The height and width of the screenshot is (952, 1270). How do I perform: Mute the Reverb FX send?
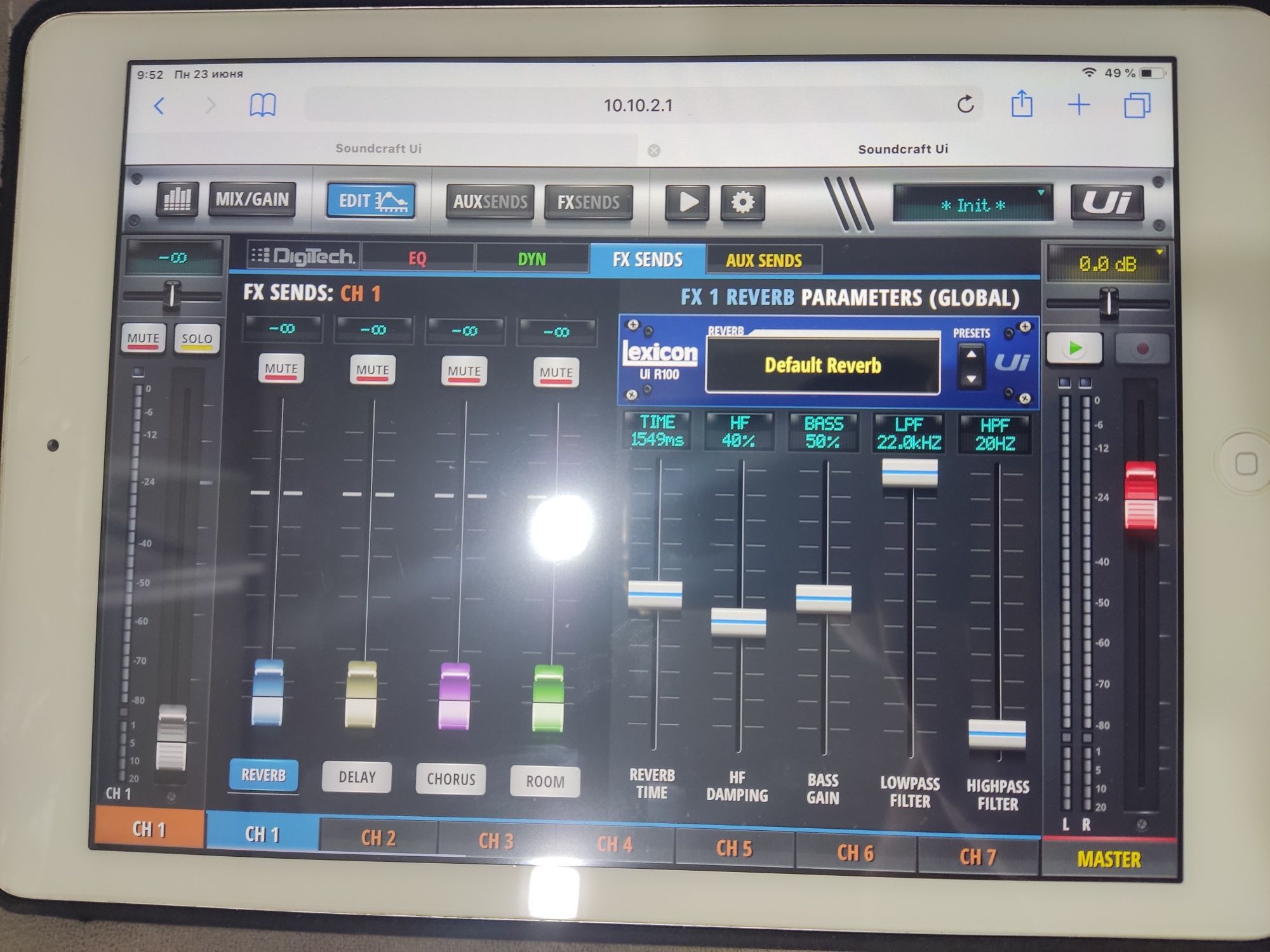click(x=281, y=369)
